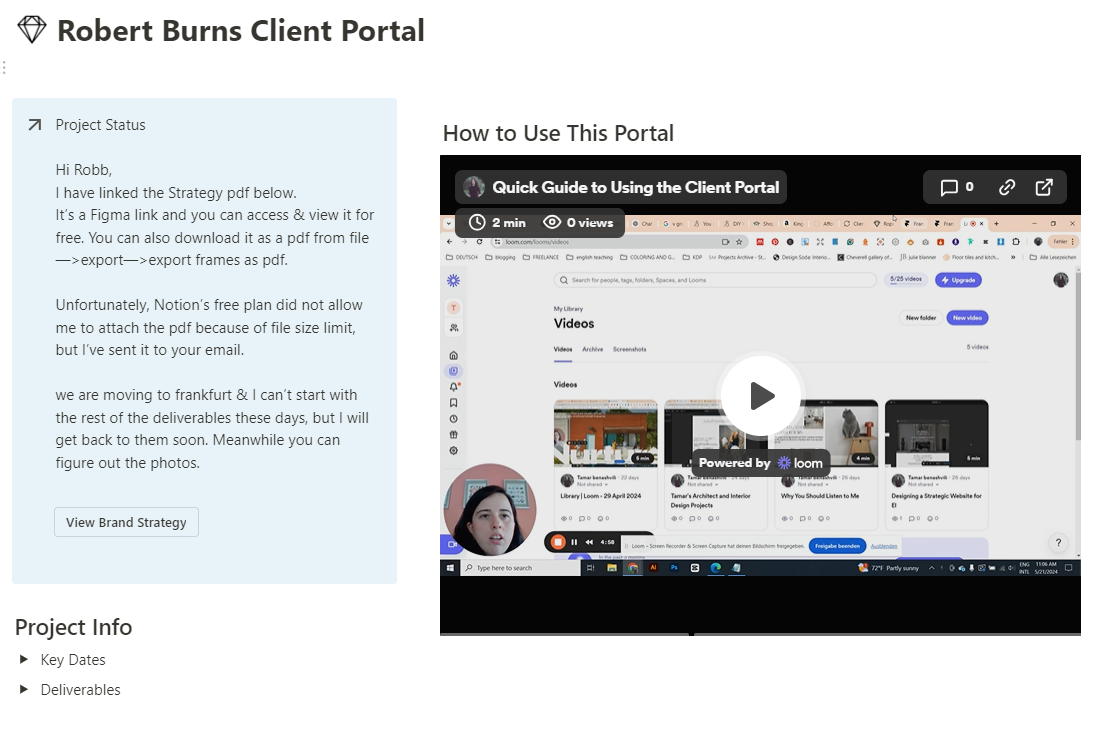
Task: Click the View Brand Strategy button
Action: pyautogui.click(x=126, y=522)
